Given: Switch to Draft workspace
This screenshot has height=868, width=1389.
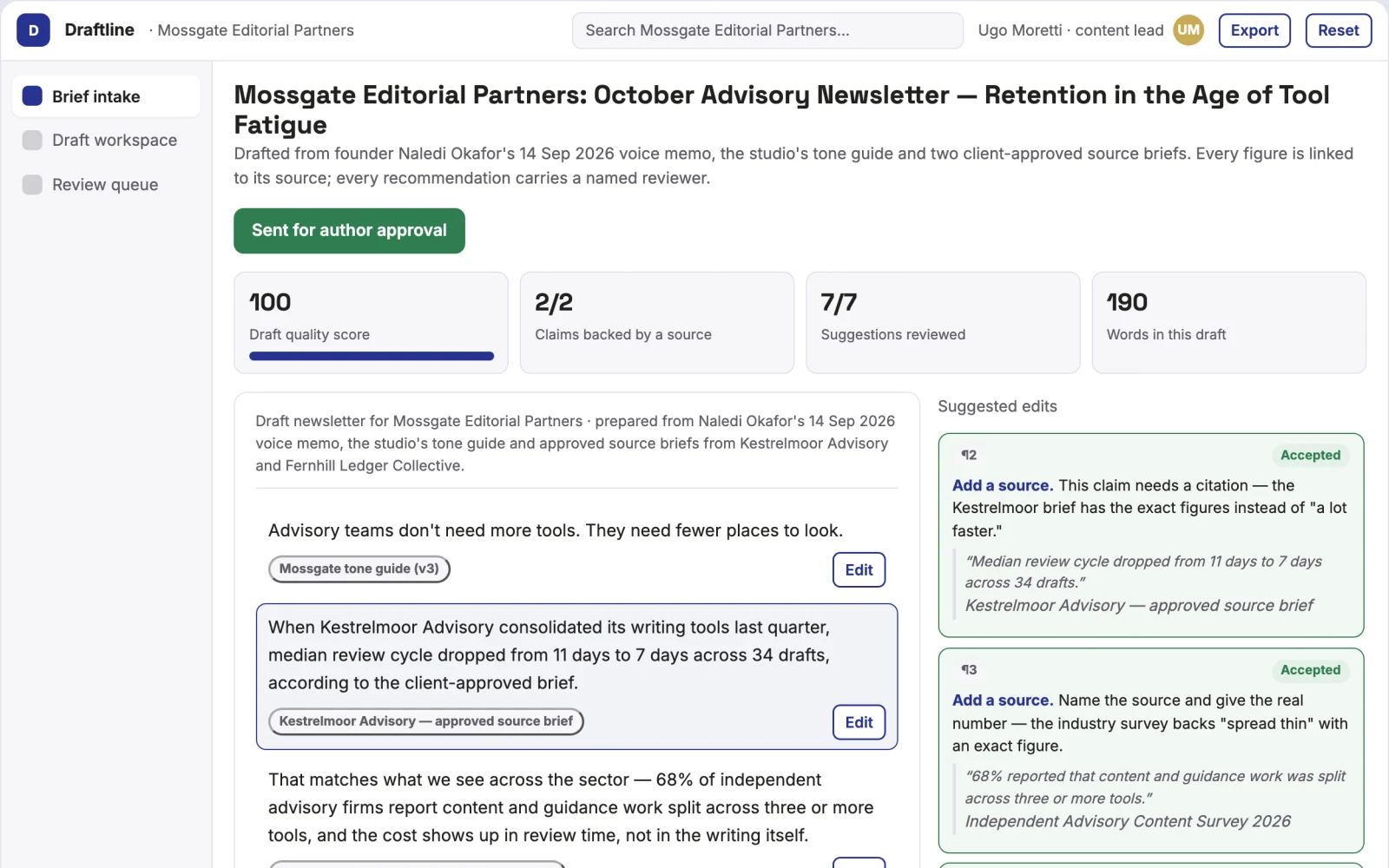Looking at the screenshot, I should click(106, 141).
